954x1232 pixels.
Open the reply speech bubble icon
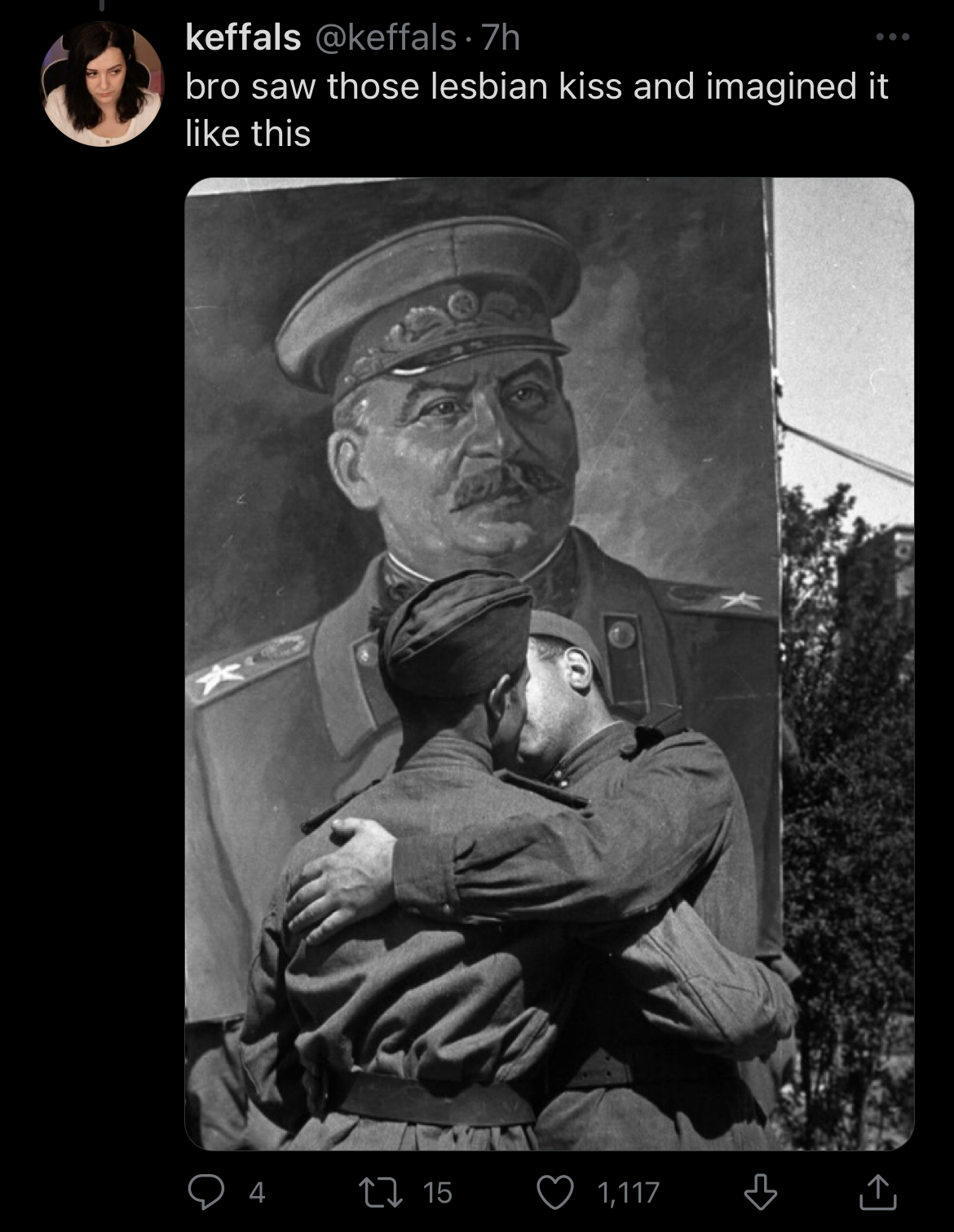coord(205,1192)
